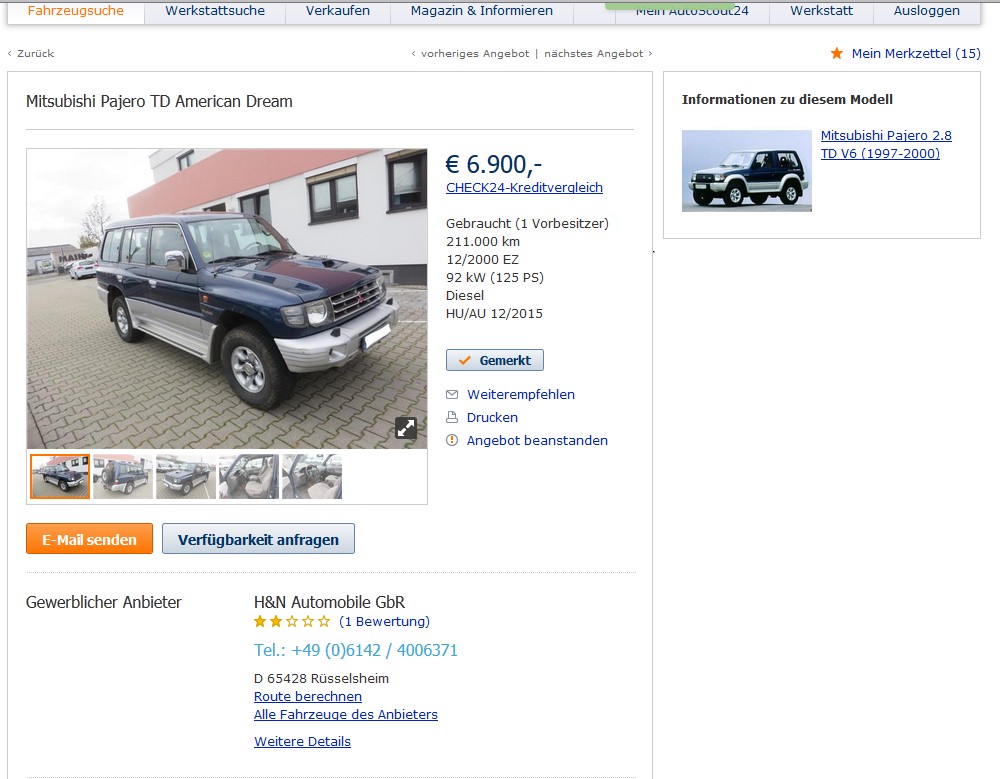Click the warning icon for Angebot beanstanden
1000x779 pixels.
click(452, 440)
